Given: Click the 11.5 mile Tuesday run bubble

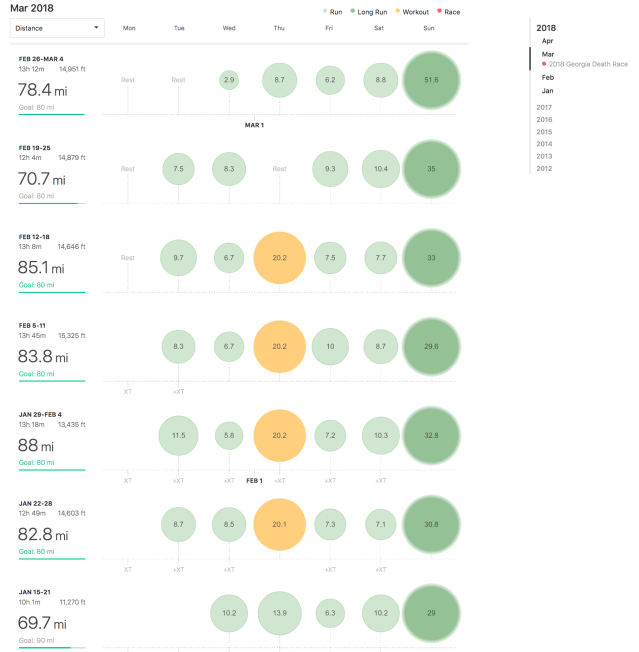Looking at the screenshot, I should click(x=179, y=436).
